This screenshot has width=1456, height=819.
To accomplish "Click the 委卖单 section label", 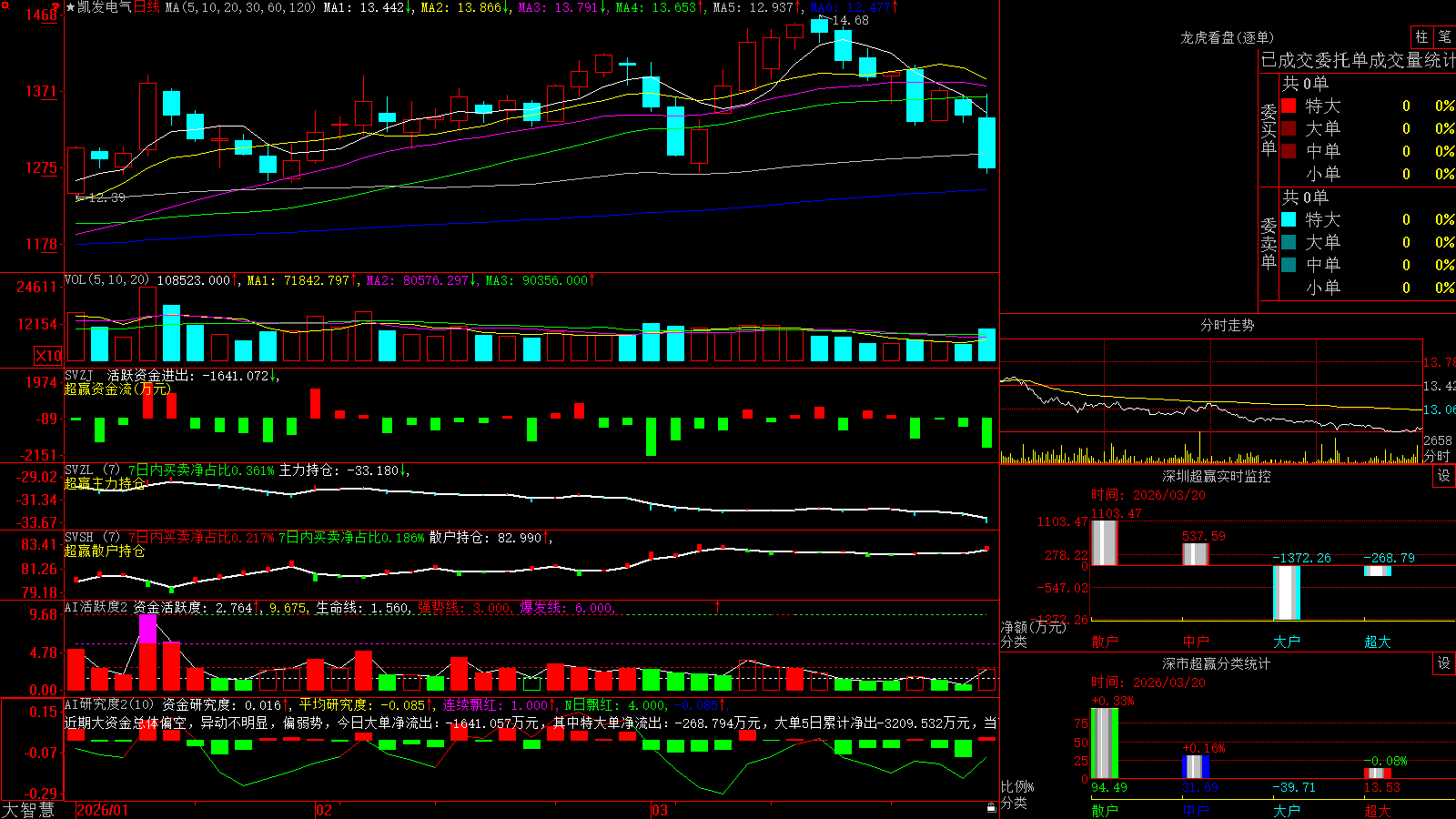I will tap(1269, 243).
